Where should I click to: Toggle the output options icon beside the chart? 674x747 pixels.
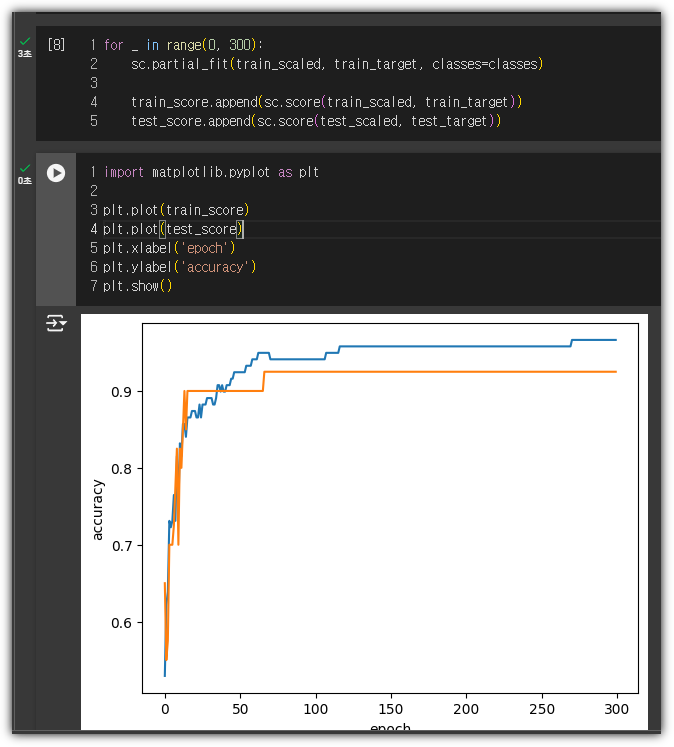56,323
